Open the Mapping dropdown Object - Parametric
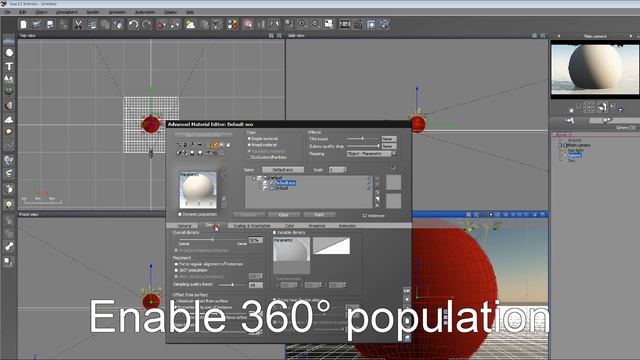The image size is (640, 360). tap(371, 154)
